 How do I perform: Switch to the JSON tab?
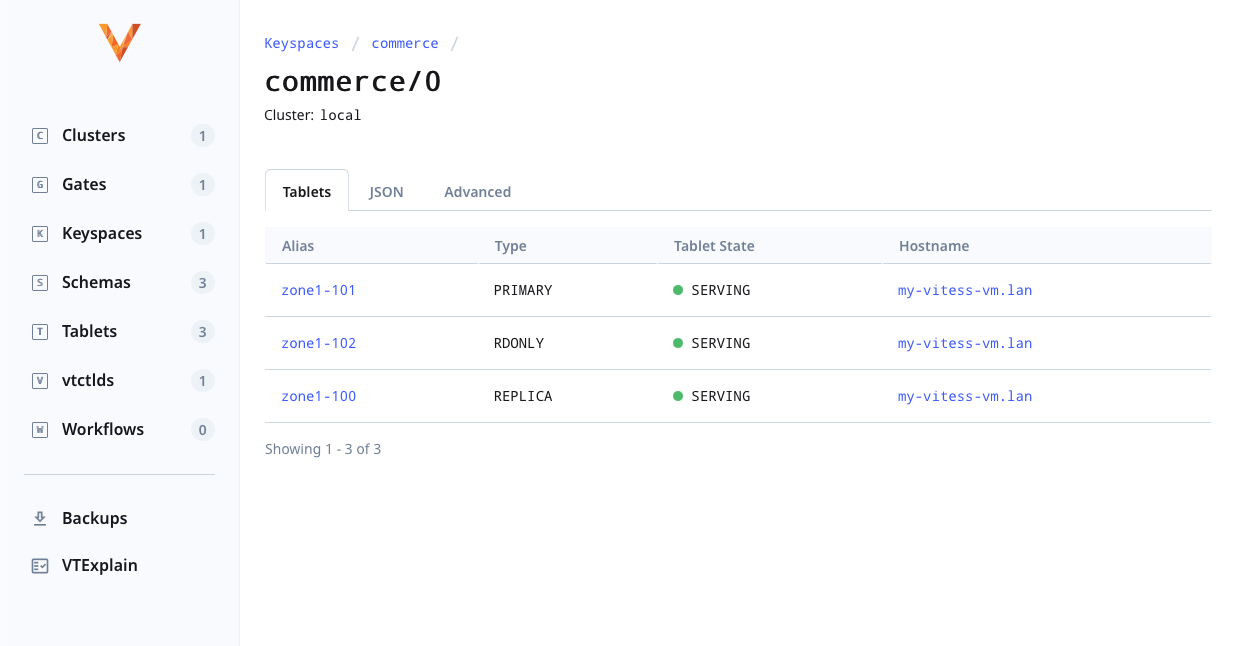click(x=386, y=191)
